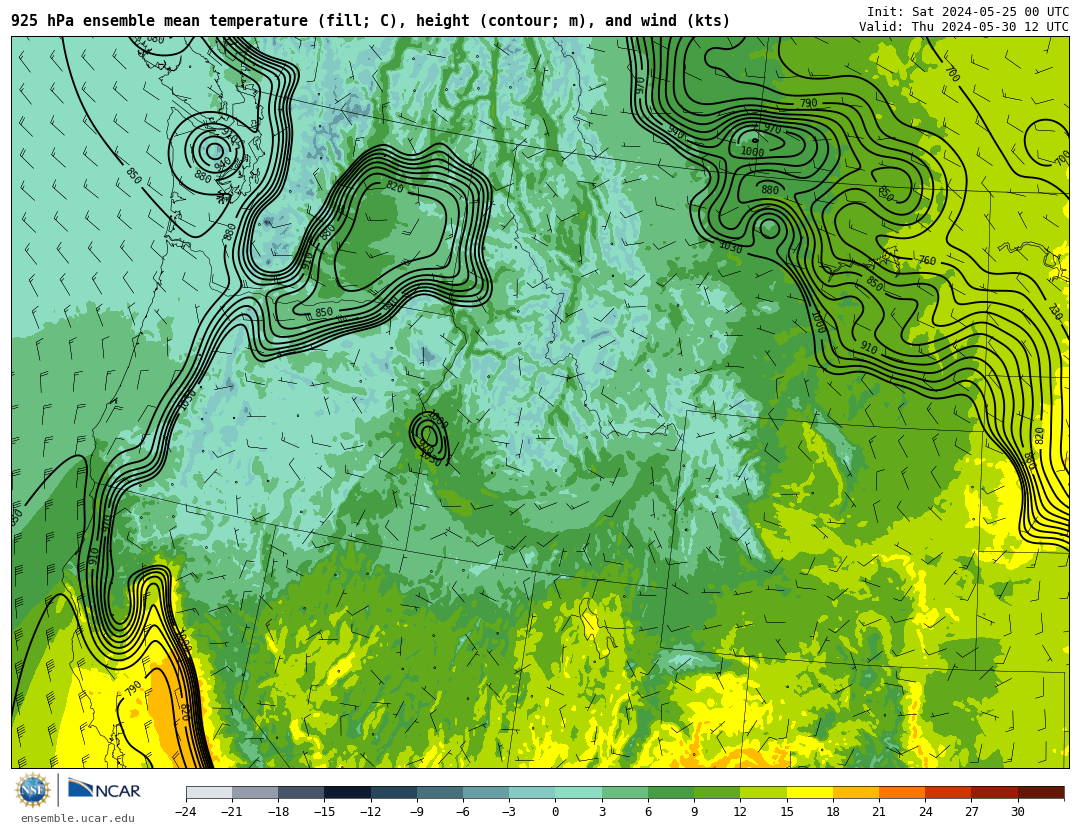Click the '3' colorbar label
This screenshot has height=831, width=1080.
(x=602, y=812)
